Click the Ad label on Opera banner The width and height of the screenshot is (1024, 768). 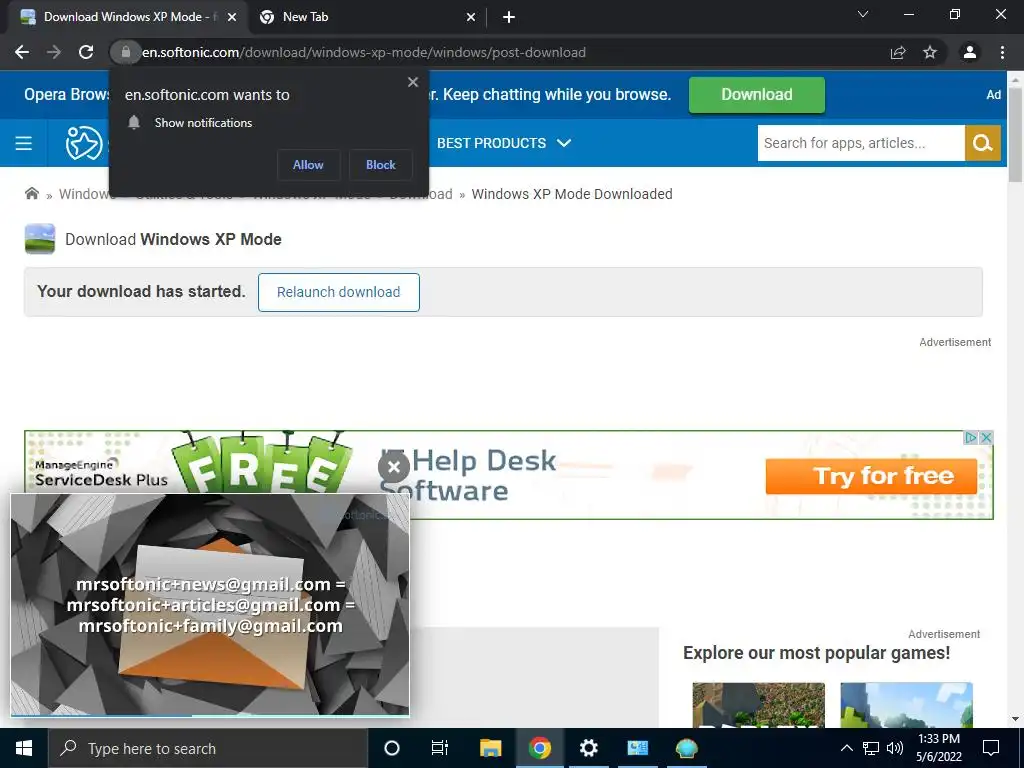993,95
